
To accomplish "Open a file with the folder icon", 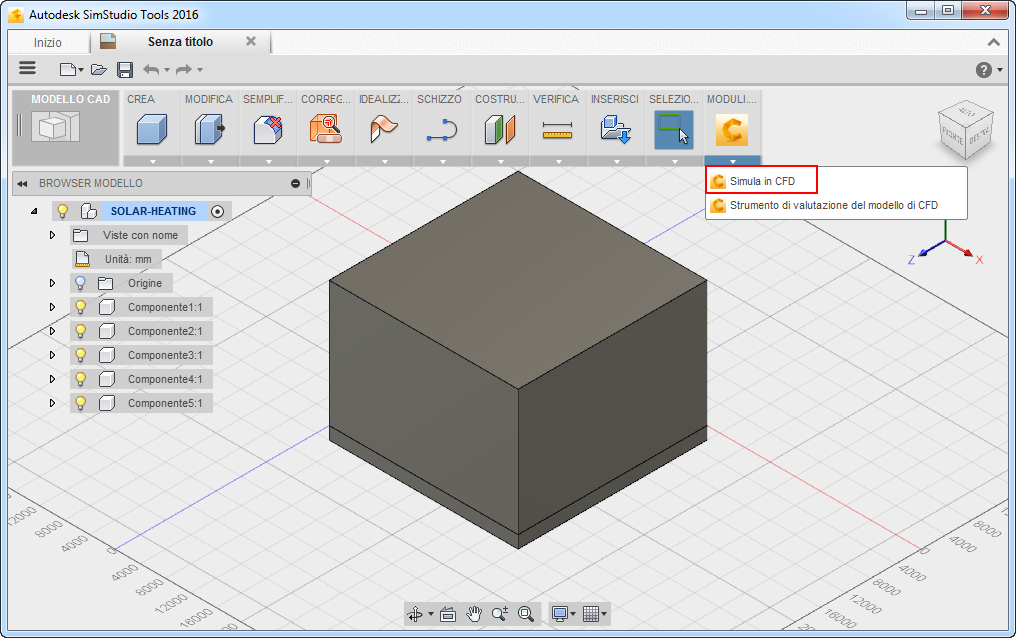I will click(x=98, y=69).
